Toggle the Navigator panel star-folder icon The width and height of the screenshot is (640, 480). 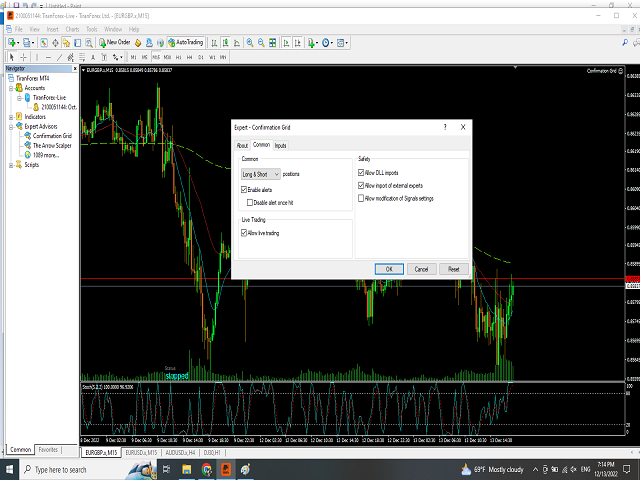66,42
